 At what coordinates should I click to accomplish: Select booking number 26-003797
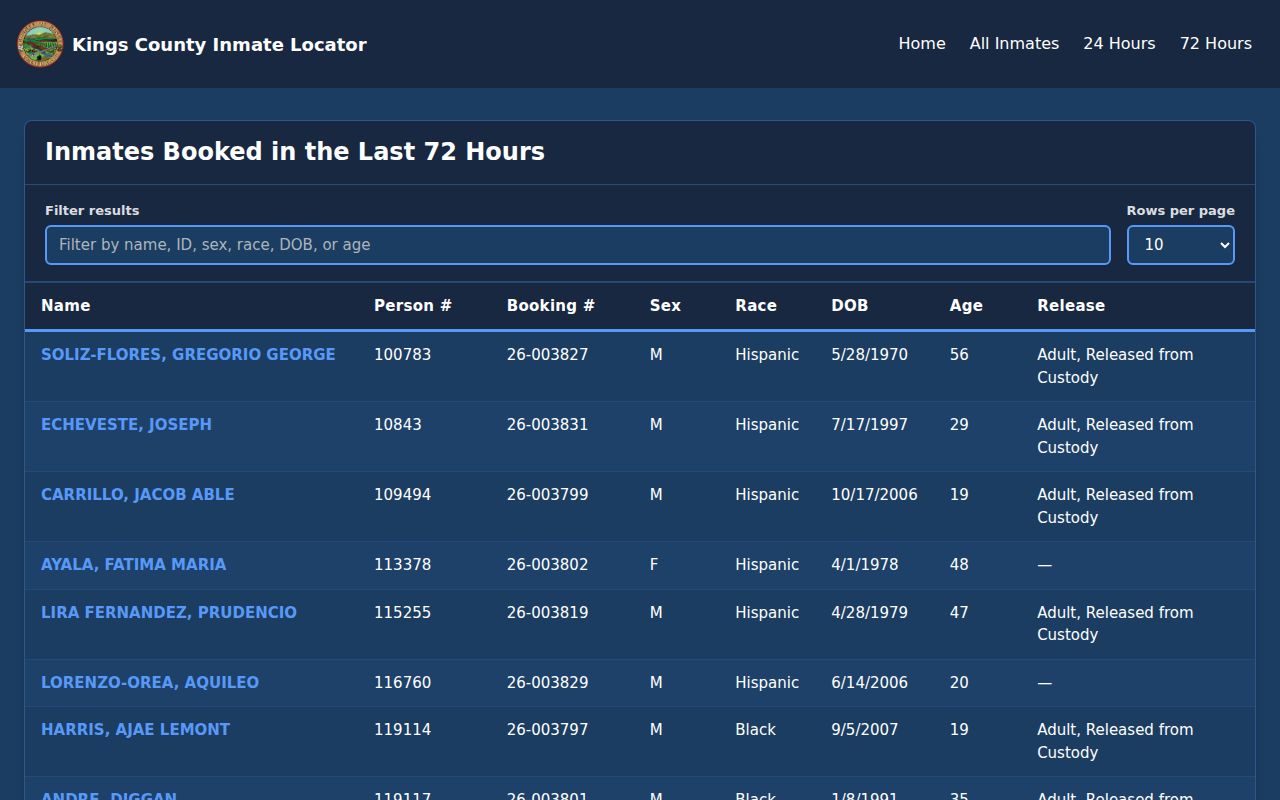pos(547,729)
